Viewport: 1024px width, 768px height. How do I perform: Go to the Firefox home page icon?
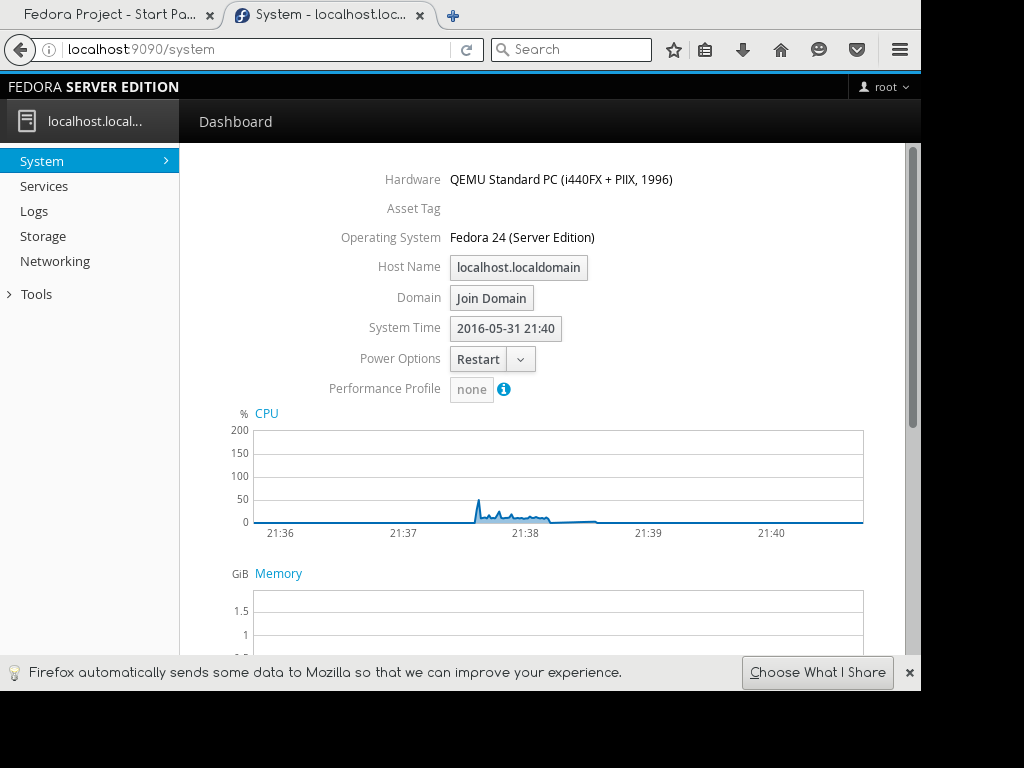pos(781,50)
